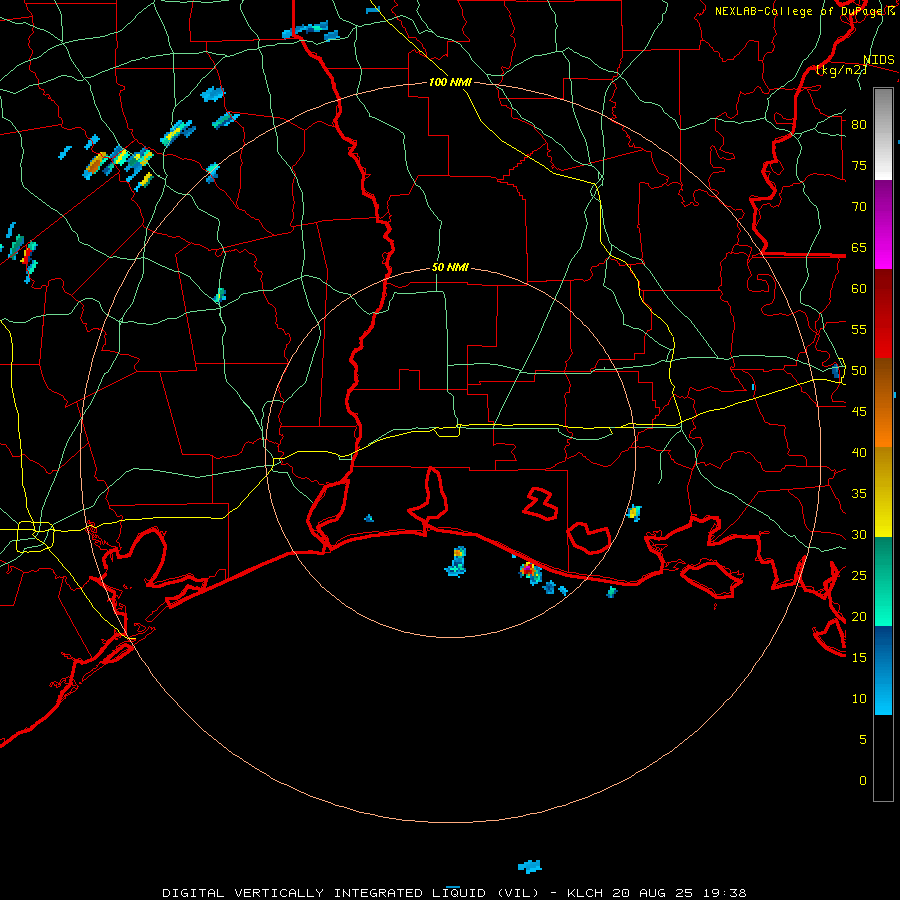Viewport: 900px width, 900px height.
Task: Click the DIGITAL VERTICALLY INTEGRATED LIQUID title text
Action: click(x=324, y=893)
